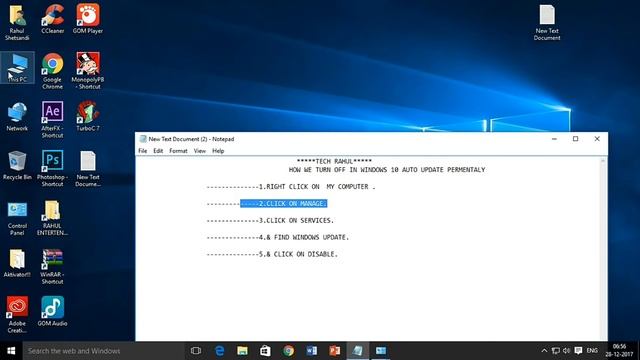Select the GOM Audio desktop icon
Screen dimensions: 640x360
click(x=53, y=311)
